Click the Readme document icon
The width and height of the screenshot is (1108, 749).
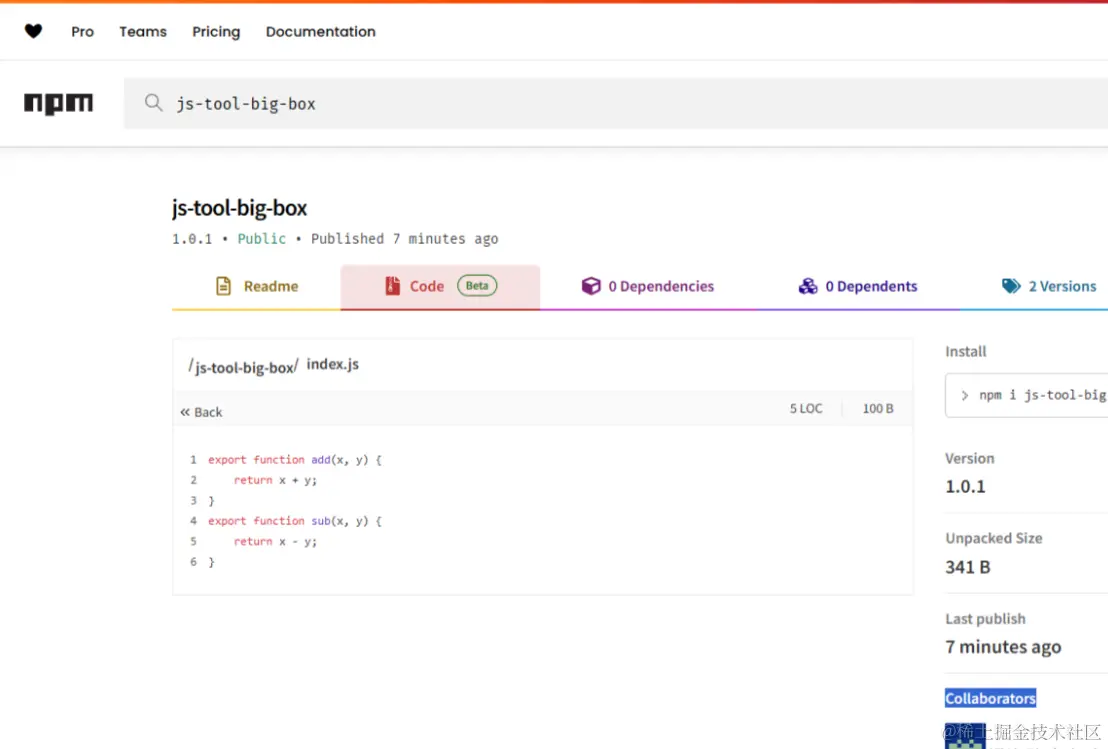click(x=223, y=286)
